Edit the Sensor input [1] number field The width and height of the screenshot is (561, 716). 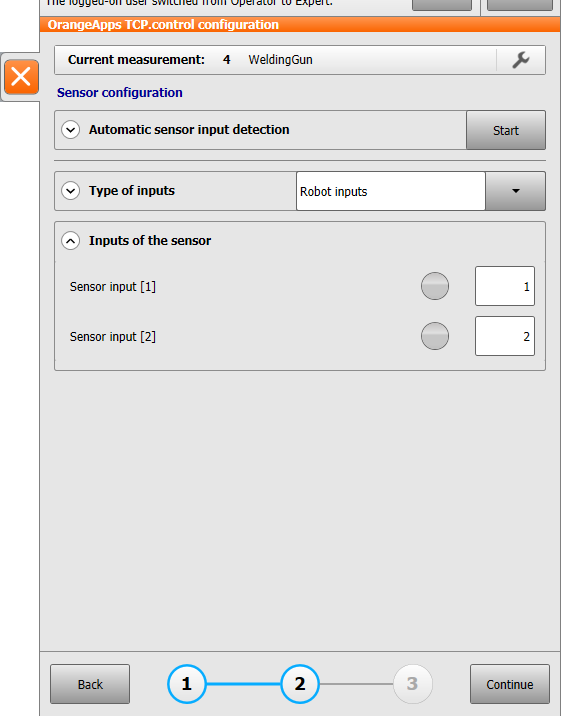[x=505, y=286]
